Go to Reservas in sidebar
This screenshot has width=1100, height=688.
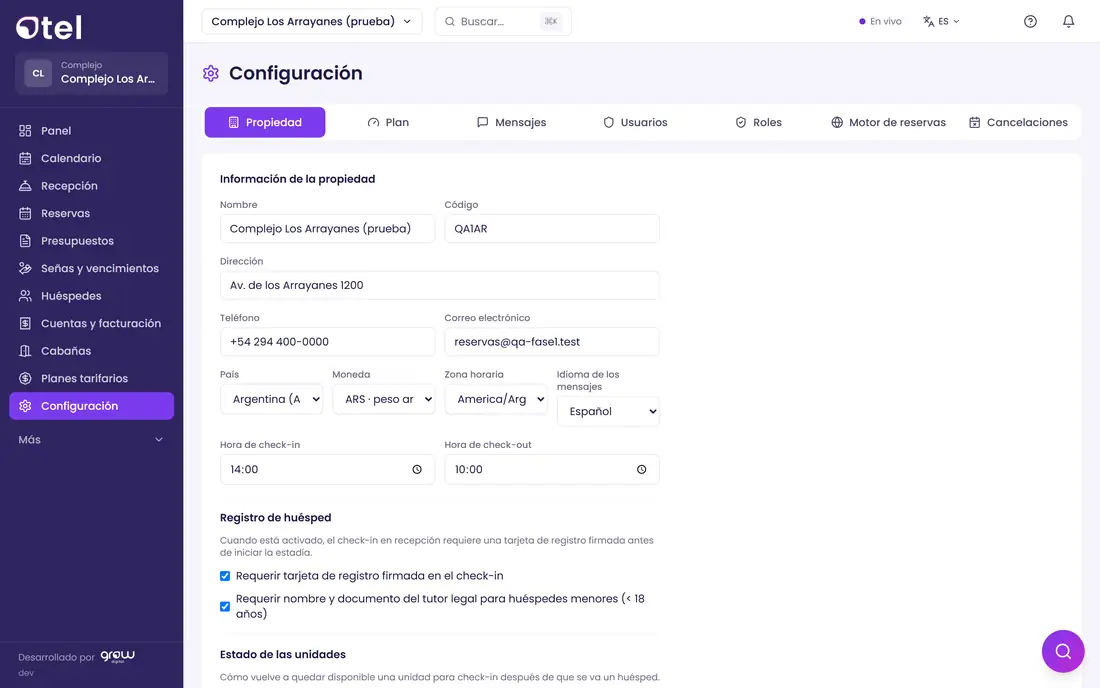[91, 213]
